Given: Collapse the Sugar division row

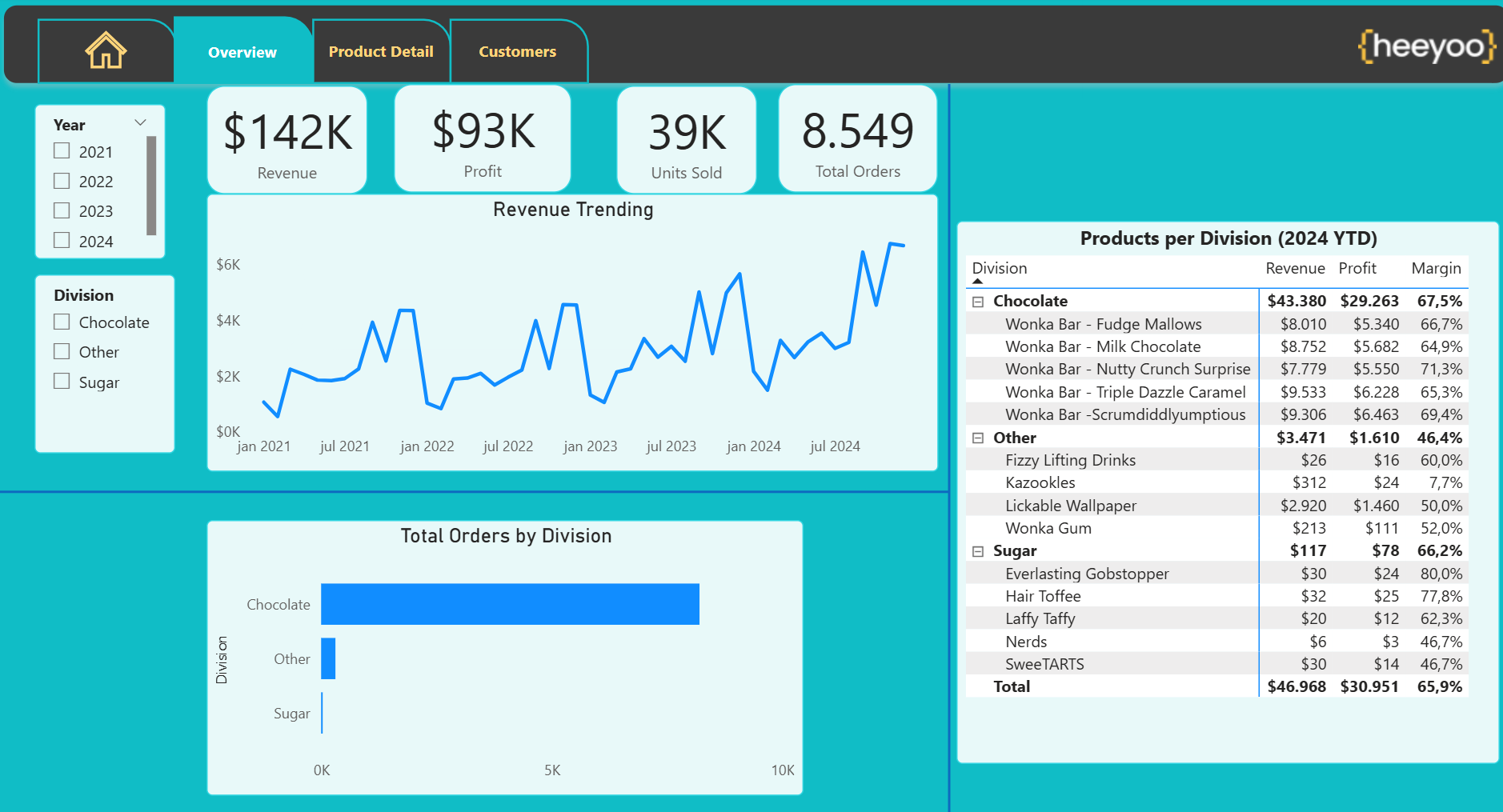Looking at the screenshot, I should (x=978, y=551).
